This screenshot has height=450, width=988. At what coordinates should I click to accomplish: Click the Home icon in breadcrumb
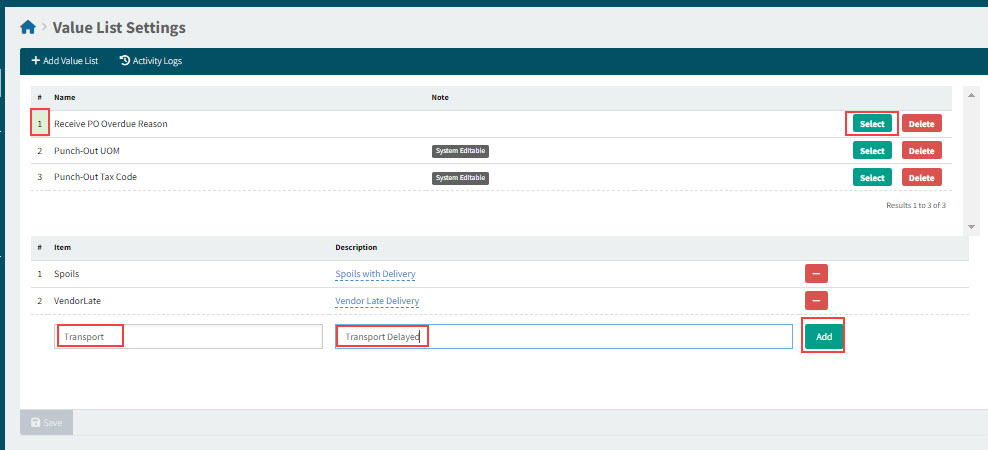pyautogui.click(x=28, y=27)
